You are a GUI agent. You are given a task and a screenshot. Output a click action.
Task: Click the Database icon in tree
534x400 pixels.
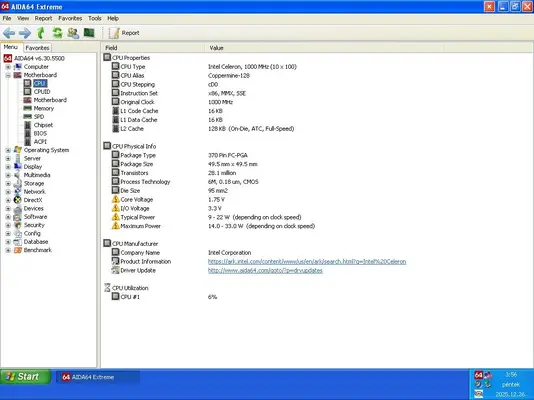coord(17,242)
